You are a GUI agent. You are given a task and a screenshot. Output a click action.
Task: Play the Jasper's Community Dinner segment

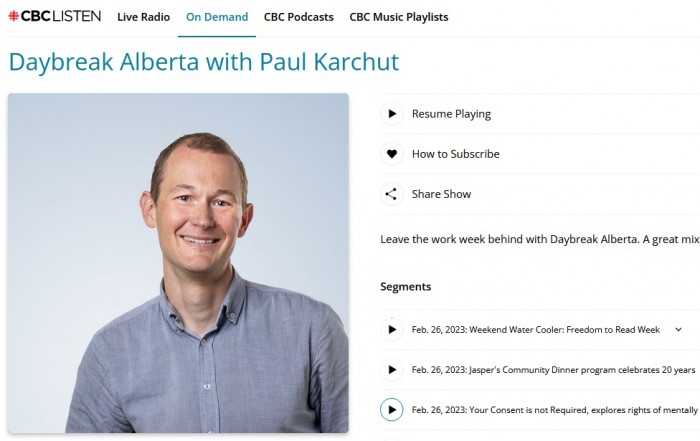pyautogui.click(x=392, y=370)
